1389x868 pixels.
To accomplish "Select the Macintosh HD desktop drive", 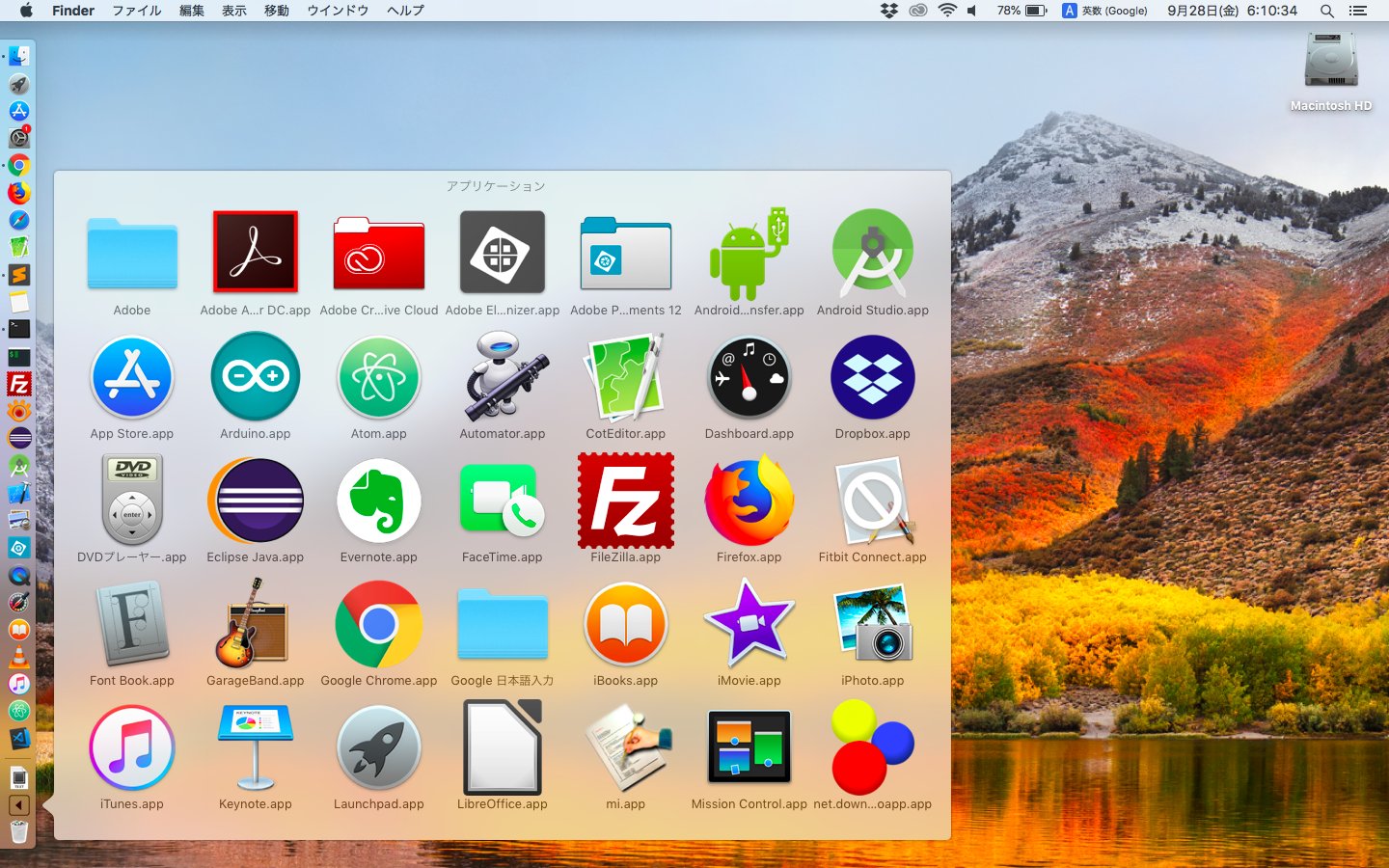I will pos(1331,62).
